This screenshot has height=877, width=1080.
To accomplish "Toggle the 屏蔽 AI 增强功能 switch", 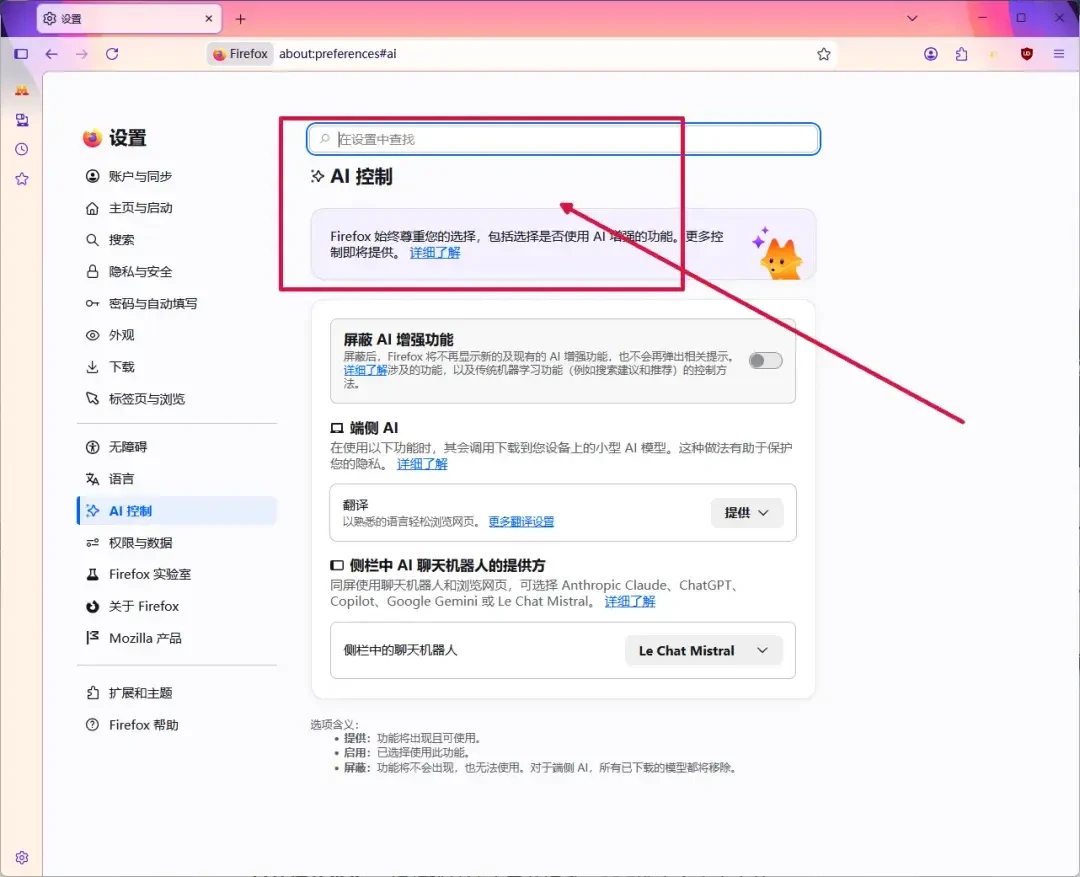I will [765, 360].
